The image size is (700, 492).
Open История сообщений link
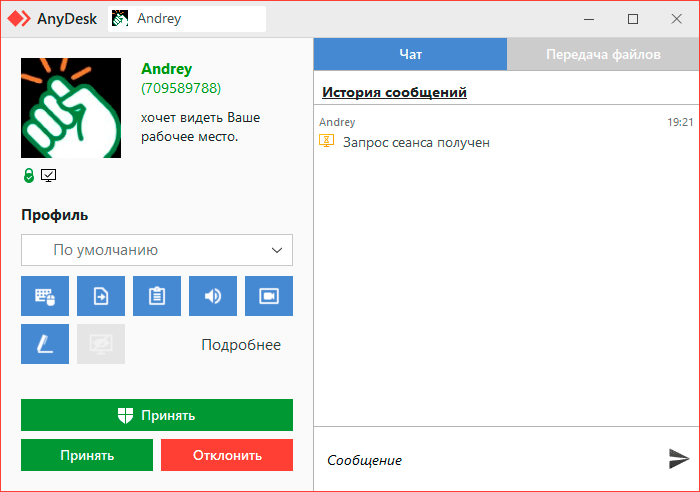pyautogui.click(x=395, y=92)
